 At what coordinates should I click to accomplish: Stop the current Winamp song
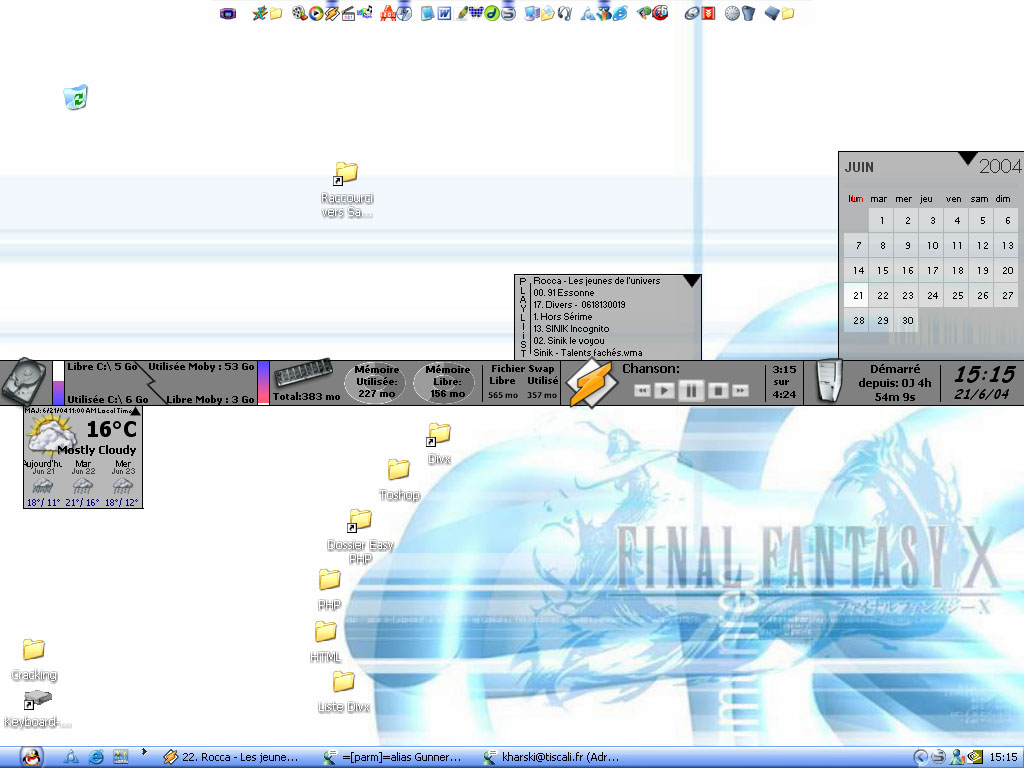[x=717, y=390]
